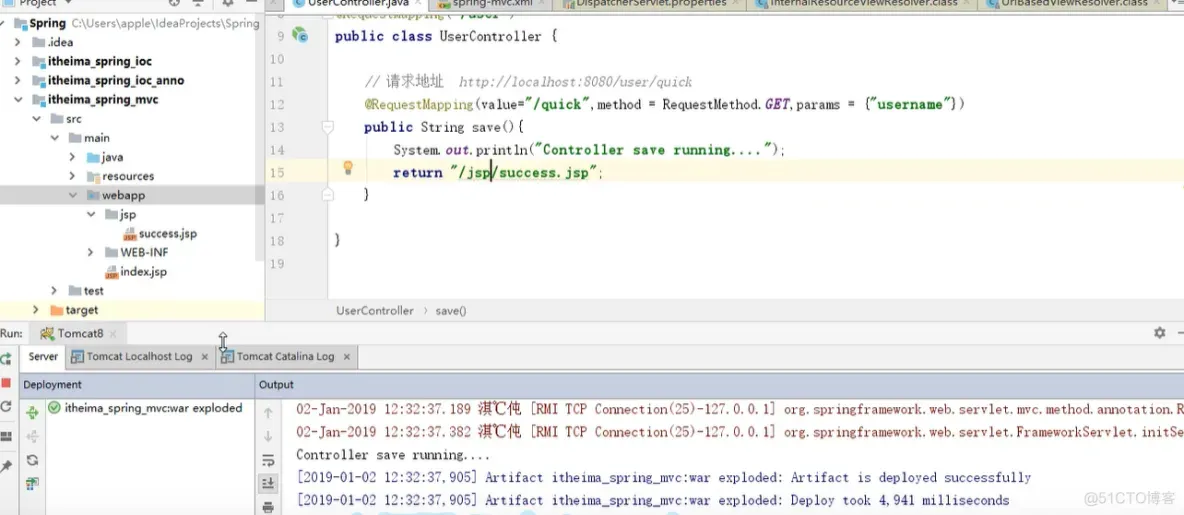Screen dimensions: 1184x515
Task: Click the public class UserController declaration
Action: pos(446,35)
